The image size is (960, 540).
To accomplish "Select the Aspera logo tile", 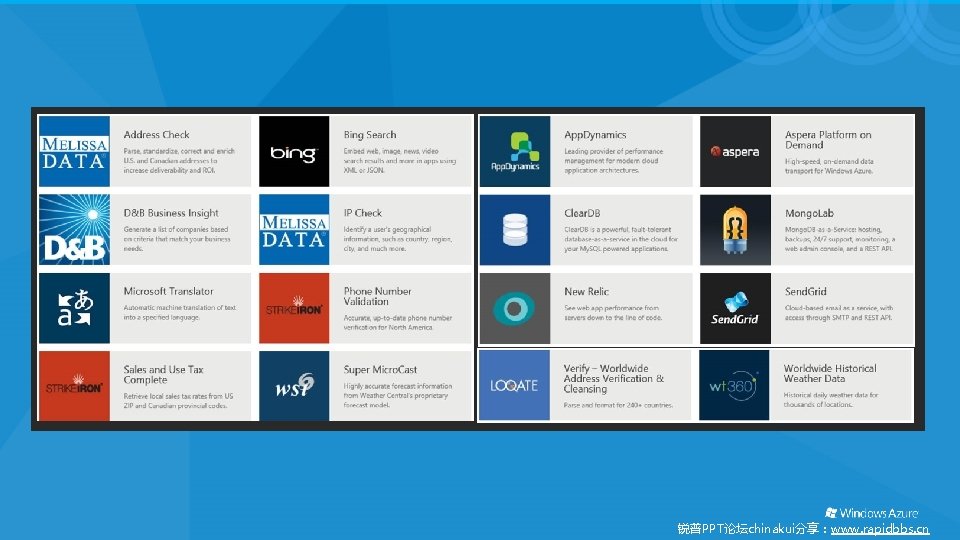I will tap(735, 151).
